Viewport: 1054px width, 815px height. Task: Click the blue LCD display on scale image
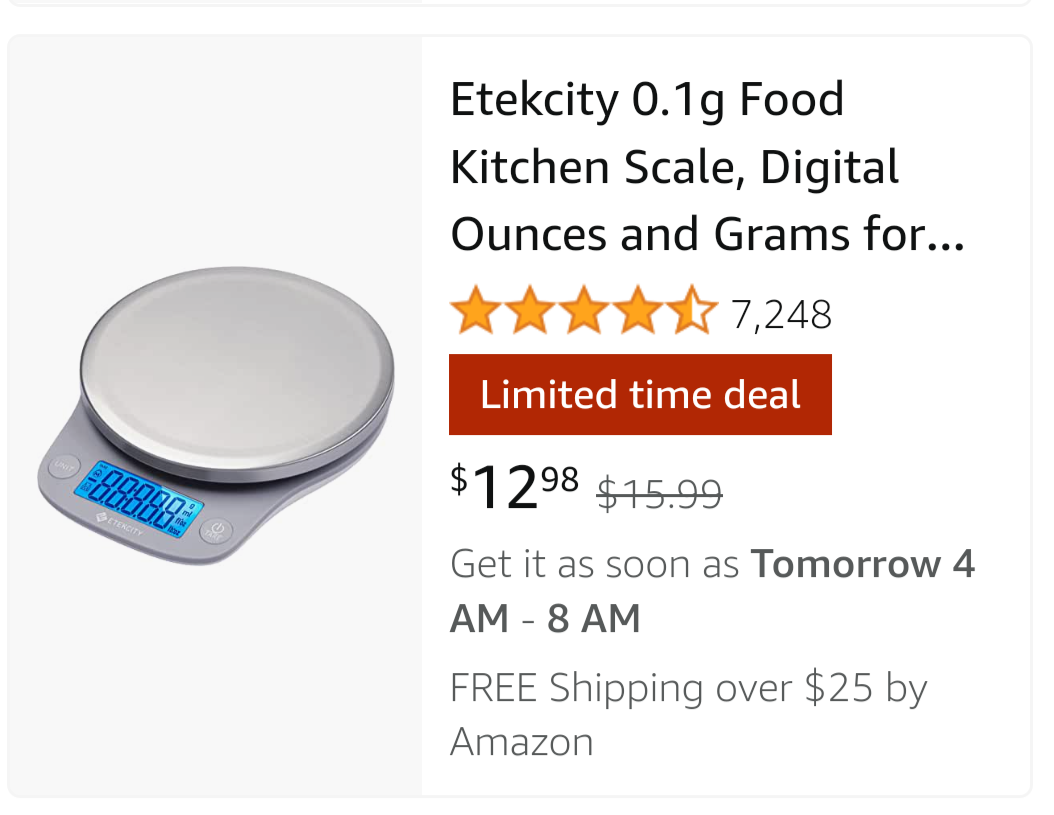click(140, 497)
